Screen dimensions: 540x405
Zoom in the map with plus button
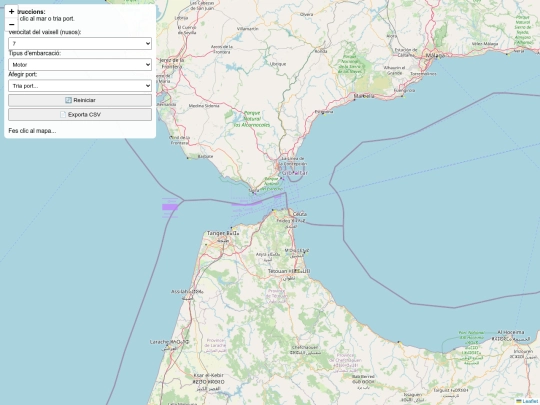[11, 12]
